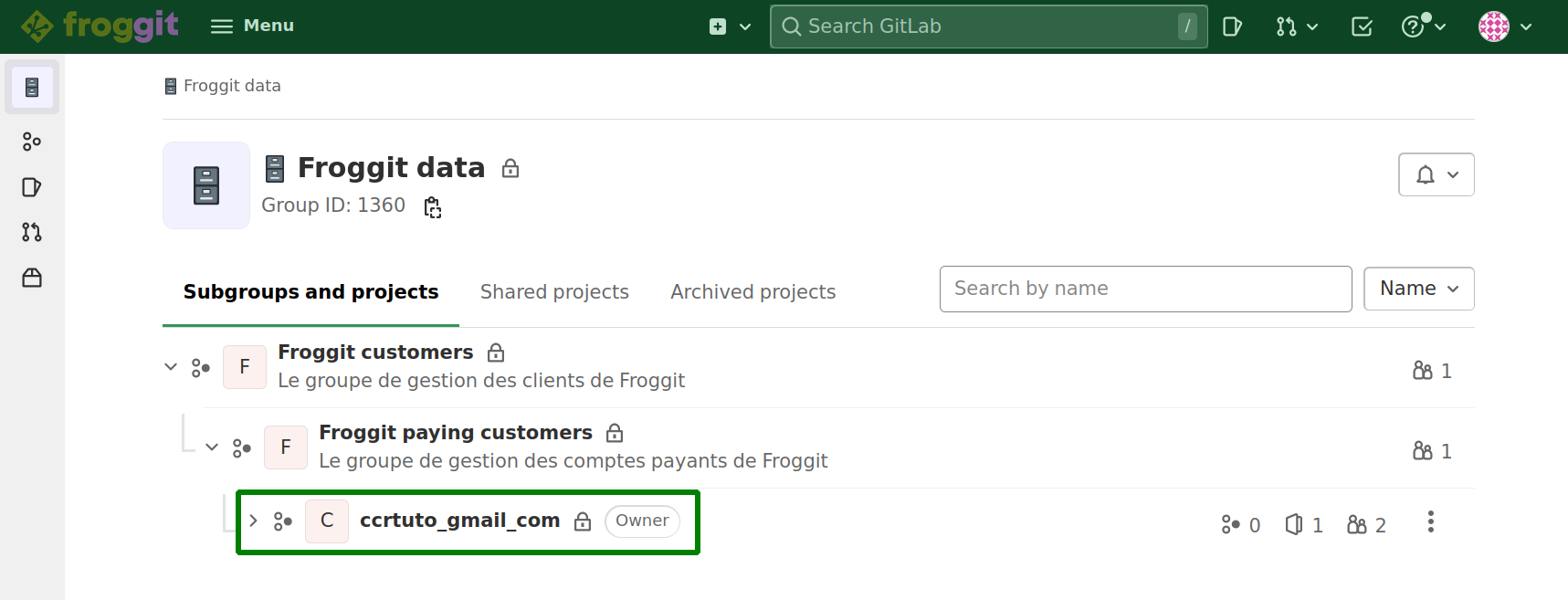Copy the Group ID with clipboard icon
Image resolution: width=1568 pixels, height=600 pixels.
point(433,207)
